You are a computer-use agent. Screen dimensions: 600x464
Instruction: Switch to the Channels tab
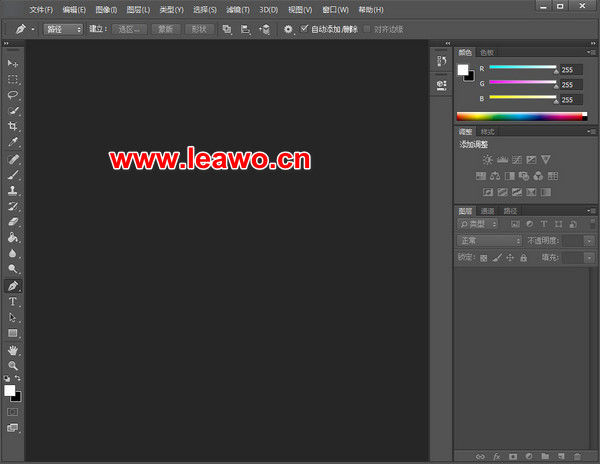487,211
